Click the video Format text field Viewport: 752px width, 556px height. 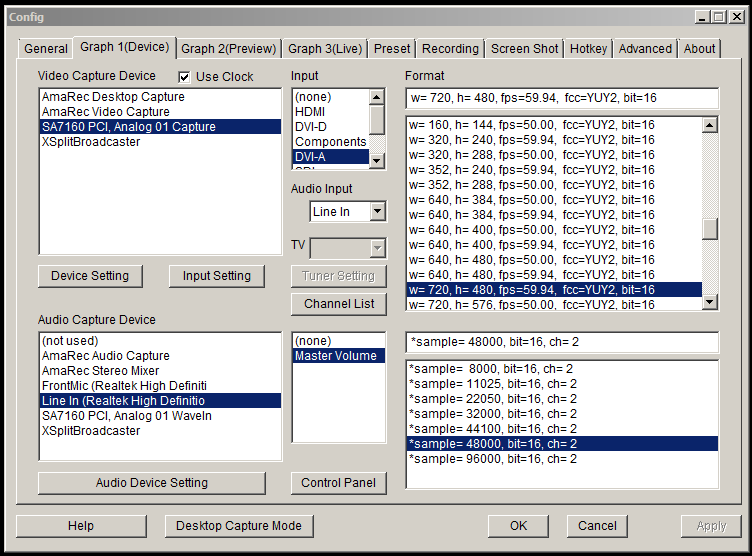click(561, 98)
